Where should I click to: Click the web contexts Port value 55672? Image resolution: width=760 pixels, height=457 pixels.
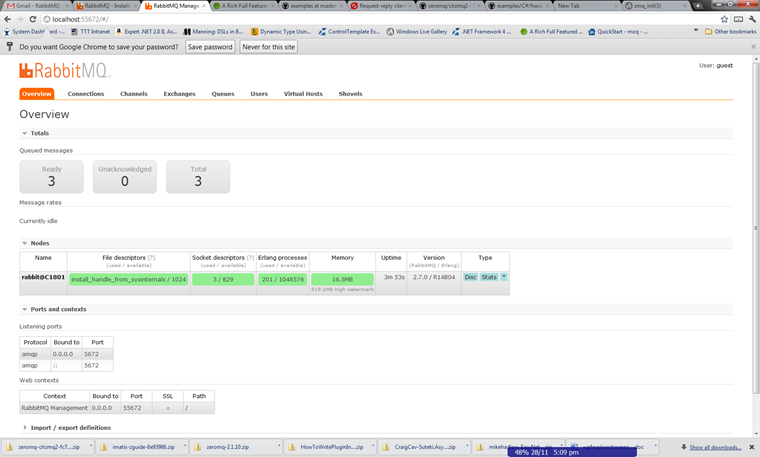click(132, 408)
